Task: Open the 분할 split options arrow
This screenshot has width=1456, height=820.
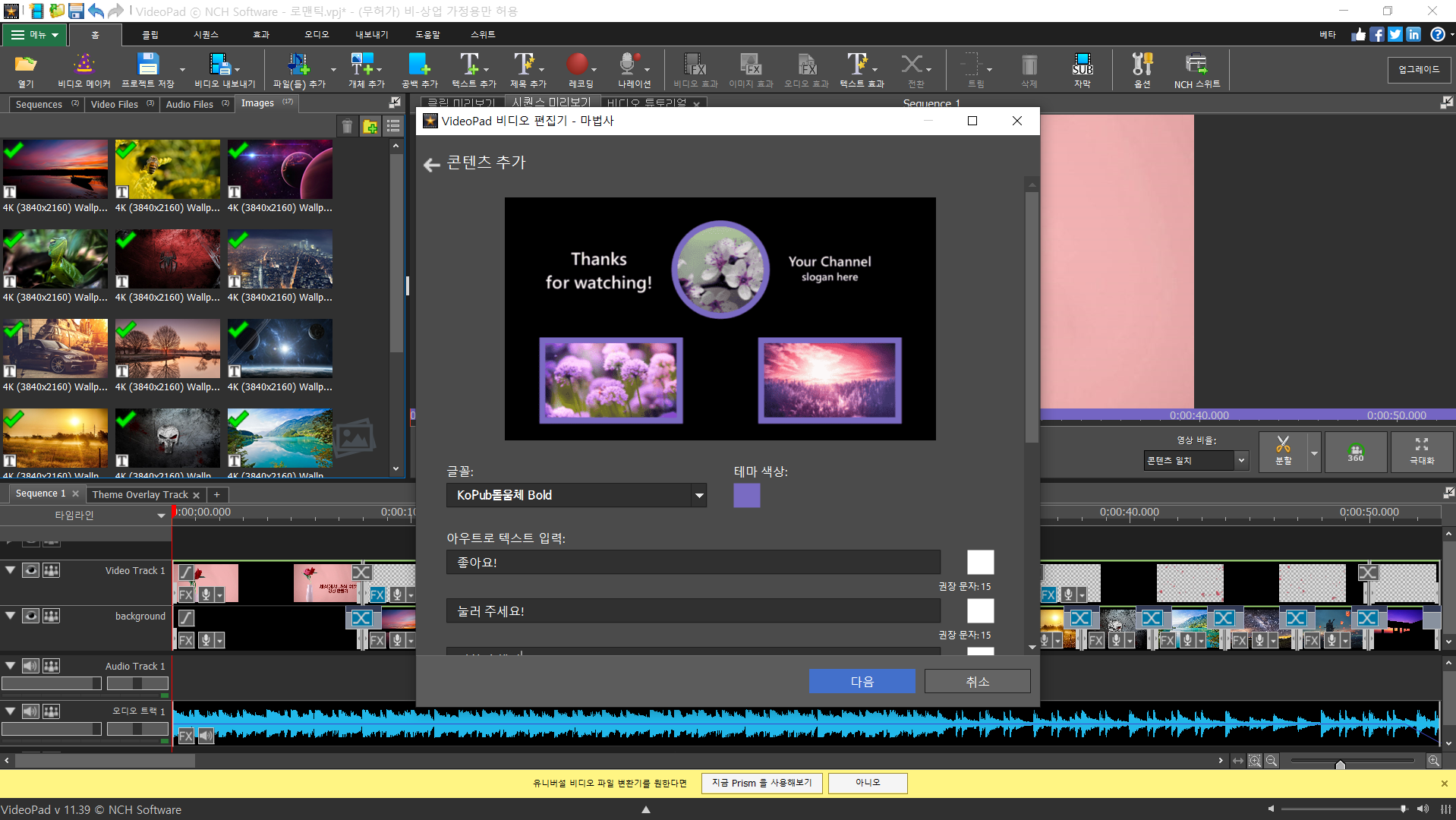Action: pyautogui.click(x=1314, y=453)
